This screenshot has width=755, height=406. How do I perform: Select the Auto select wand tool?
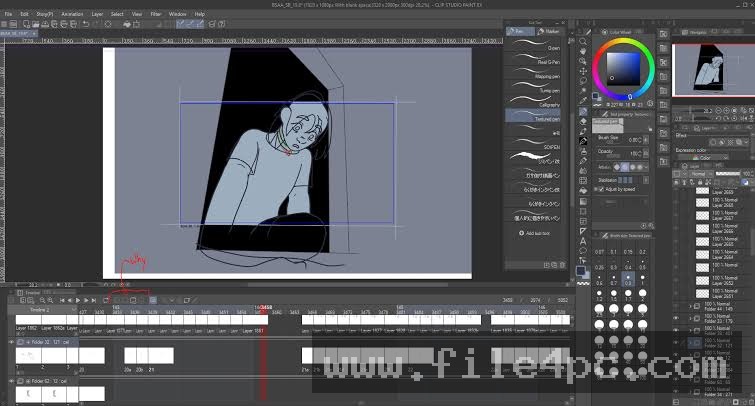click(583, 91)
